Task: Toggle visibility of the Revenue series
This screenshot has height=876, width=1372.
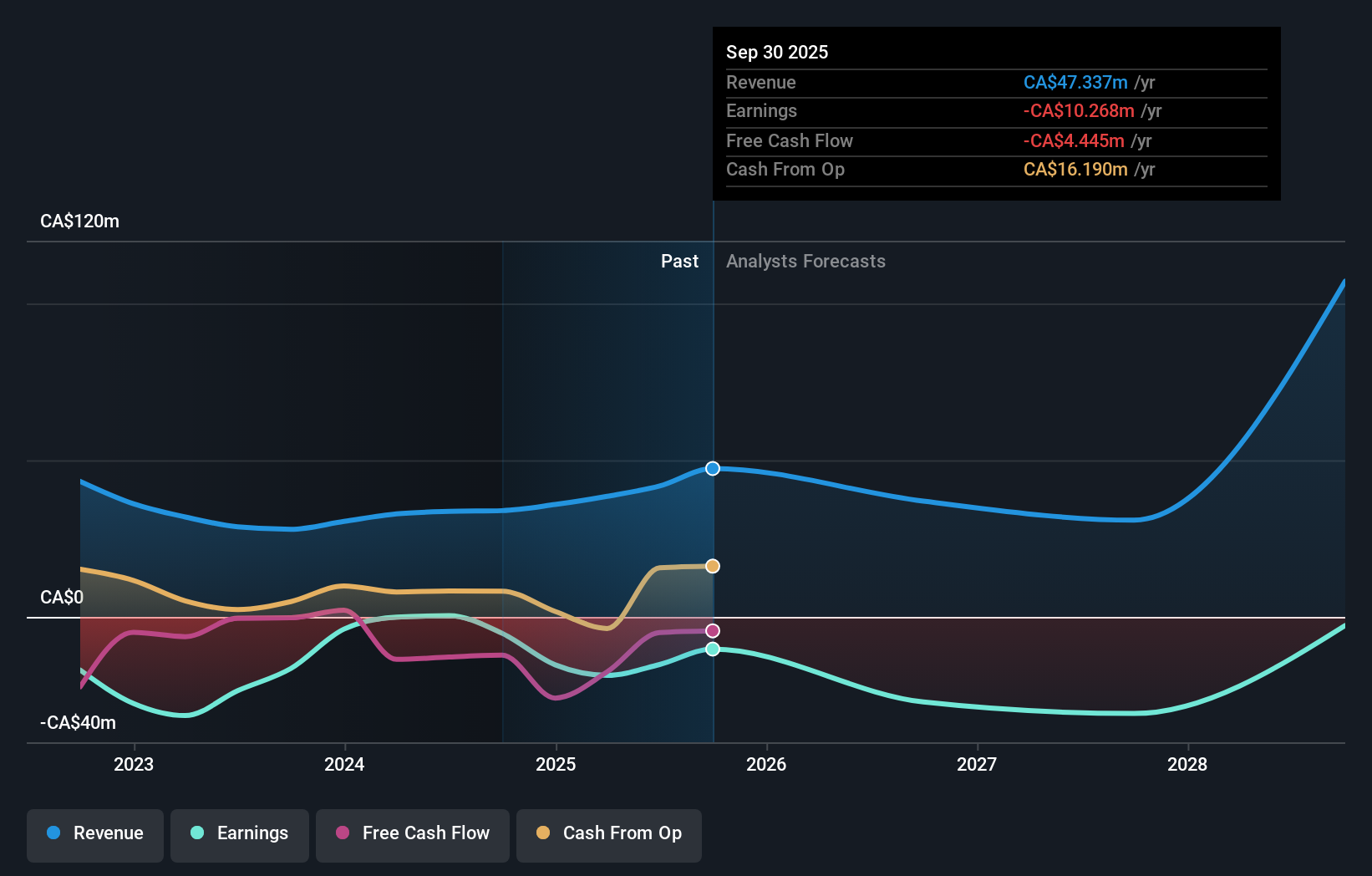Action: point(94,833)
